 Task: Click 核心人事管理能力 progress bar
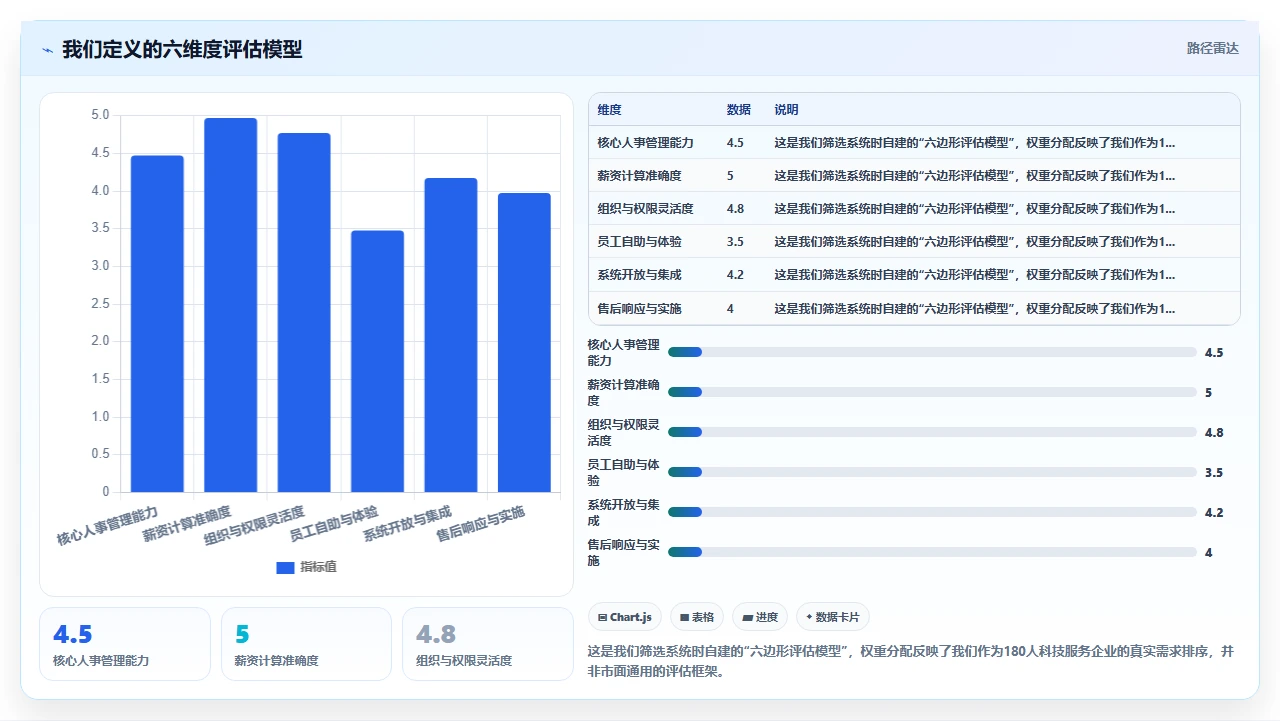pyautogui.click(x=932, y=352)
